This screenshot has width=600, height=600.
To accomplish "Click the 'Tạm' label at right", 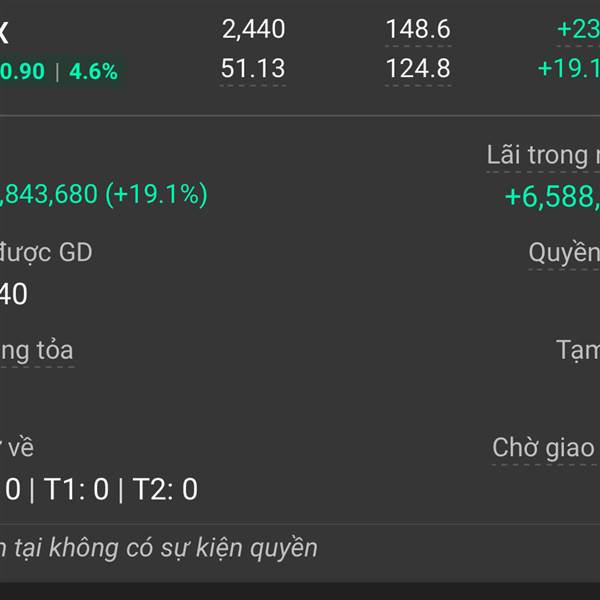I will click(x=578, y=350).
